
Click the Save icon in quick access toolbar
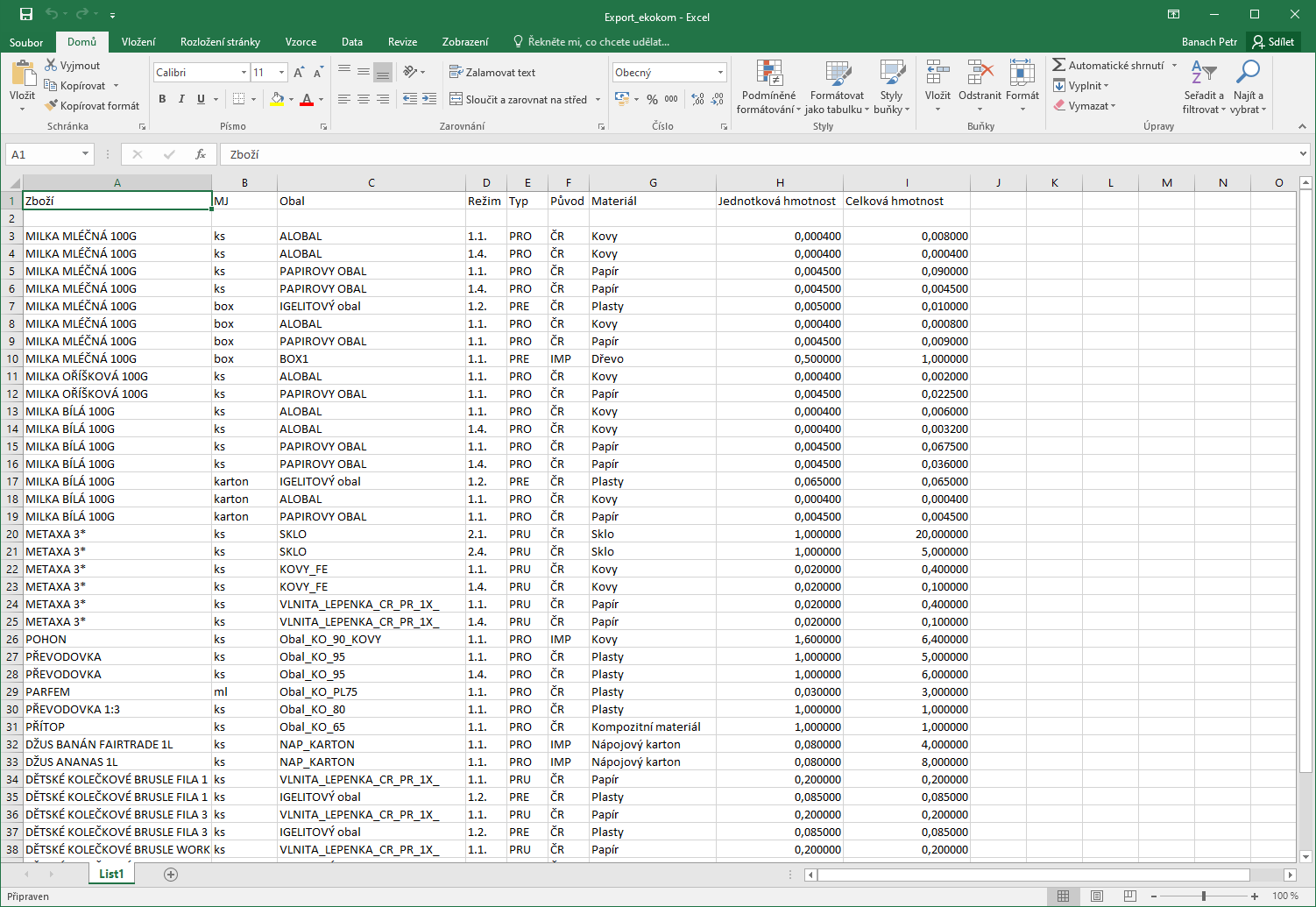pyautogui.click(x=26, y=14)
